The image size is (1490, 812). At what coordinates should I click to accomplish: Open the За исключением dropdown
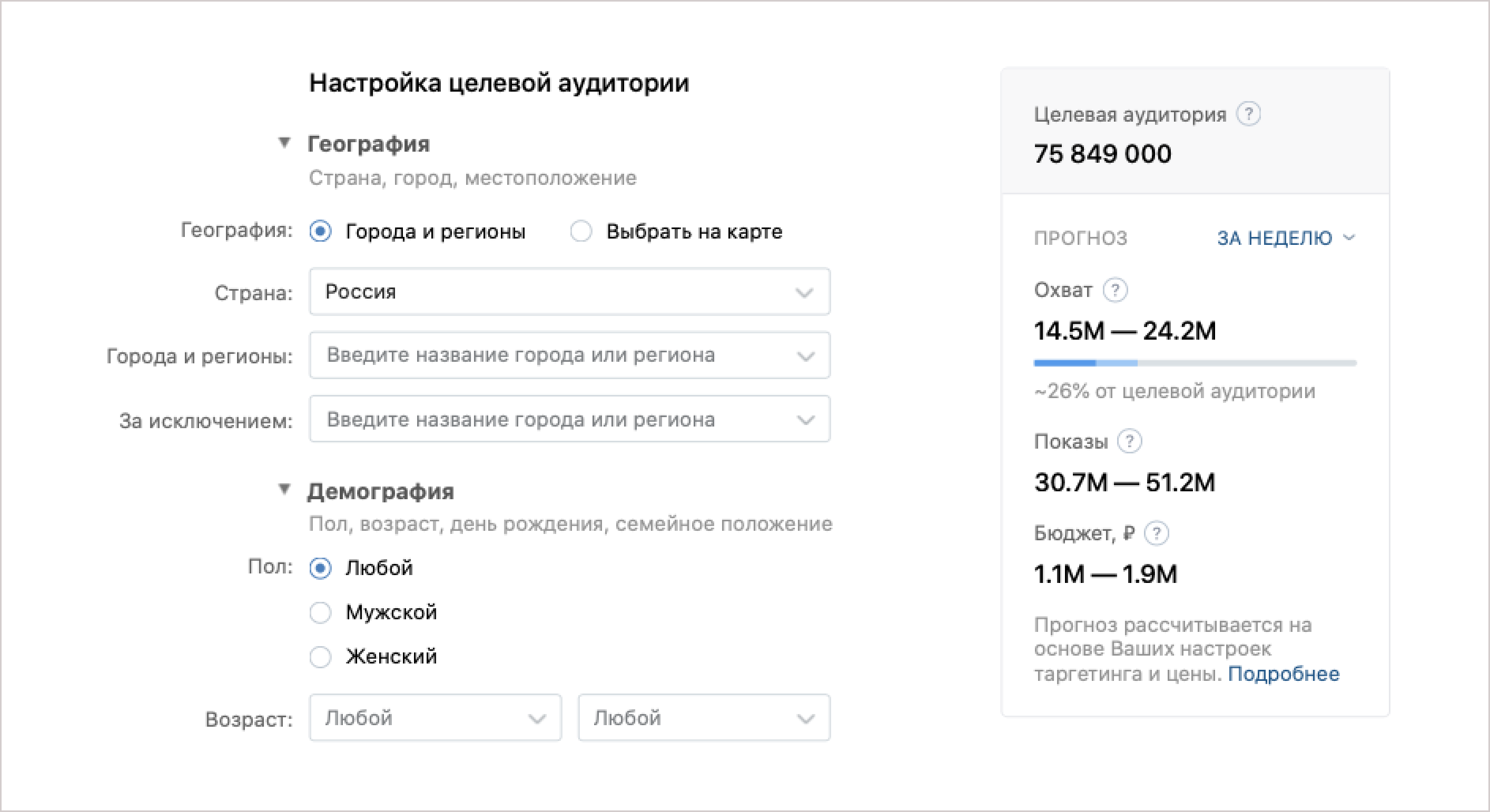(x=570, y=419)
